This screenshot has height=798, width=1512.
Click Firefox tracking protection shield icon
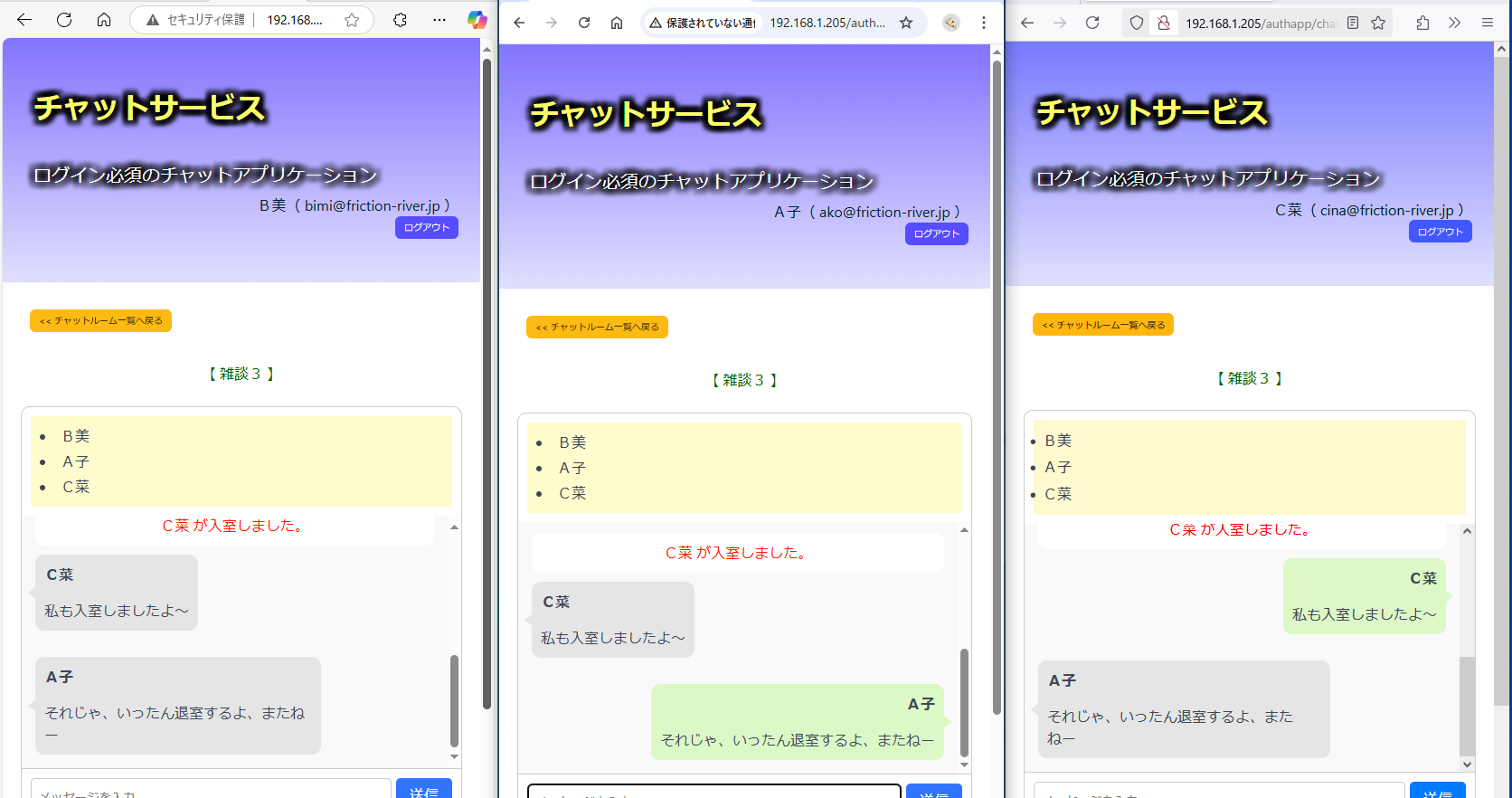[1137, 23]
